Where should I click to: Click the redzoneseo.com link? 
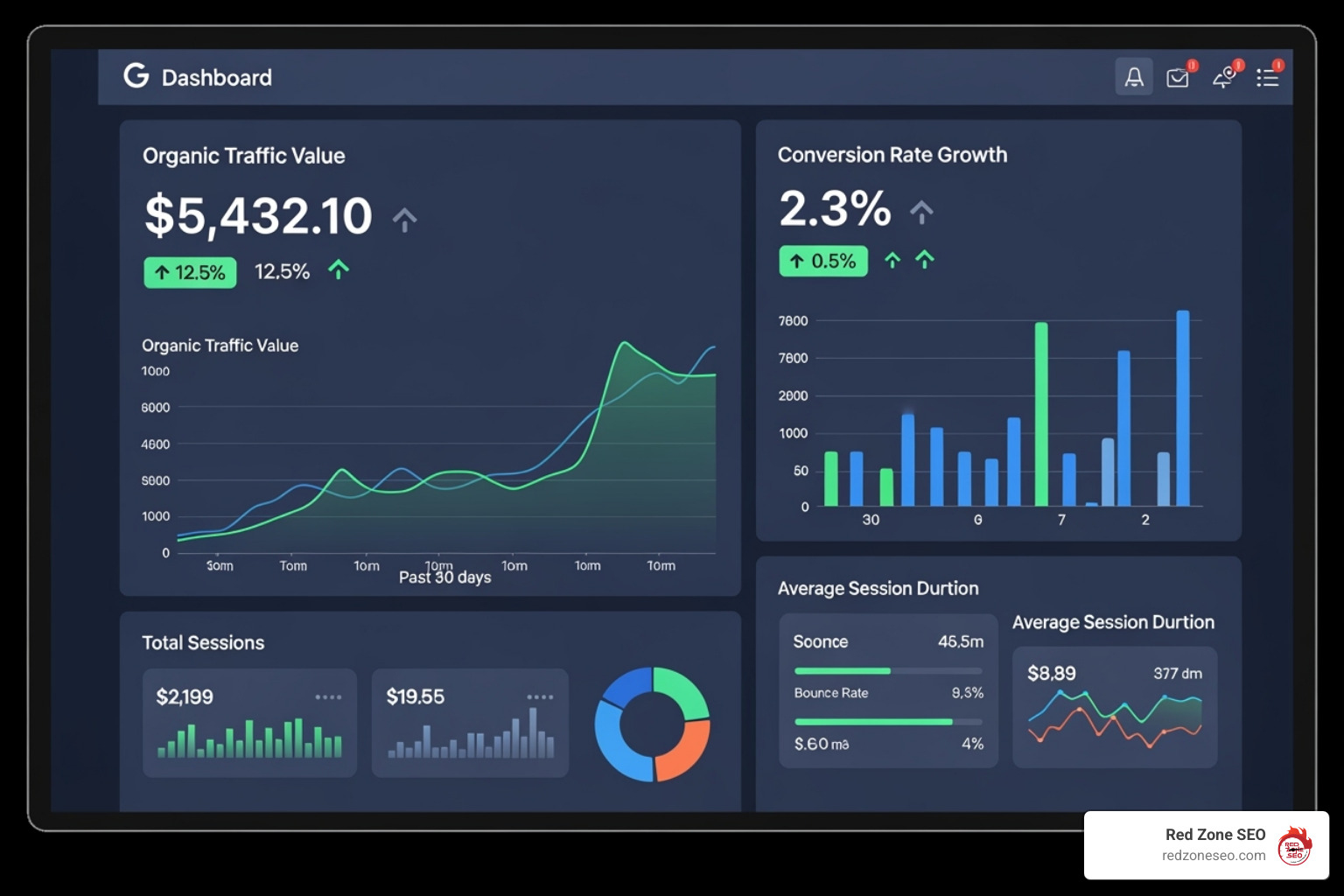coord(1214,856)
